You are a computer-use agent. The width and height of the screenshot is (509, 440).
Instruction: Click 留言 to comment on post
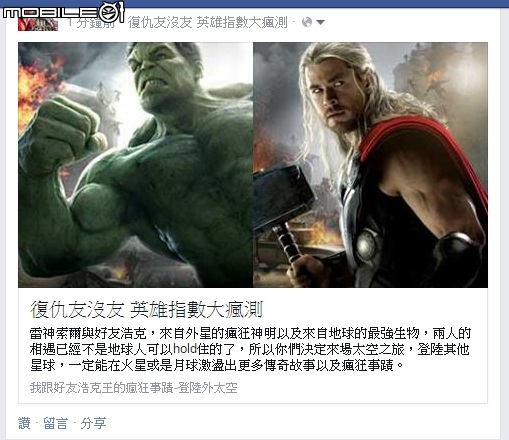click(x=55, y=423)
